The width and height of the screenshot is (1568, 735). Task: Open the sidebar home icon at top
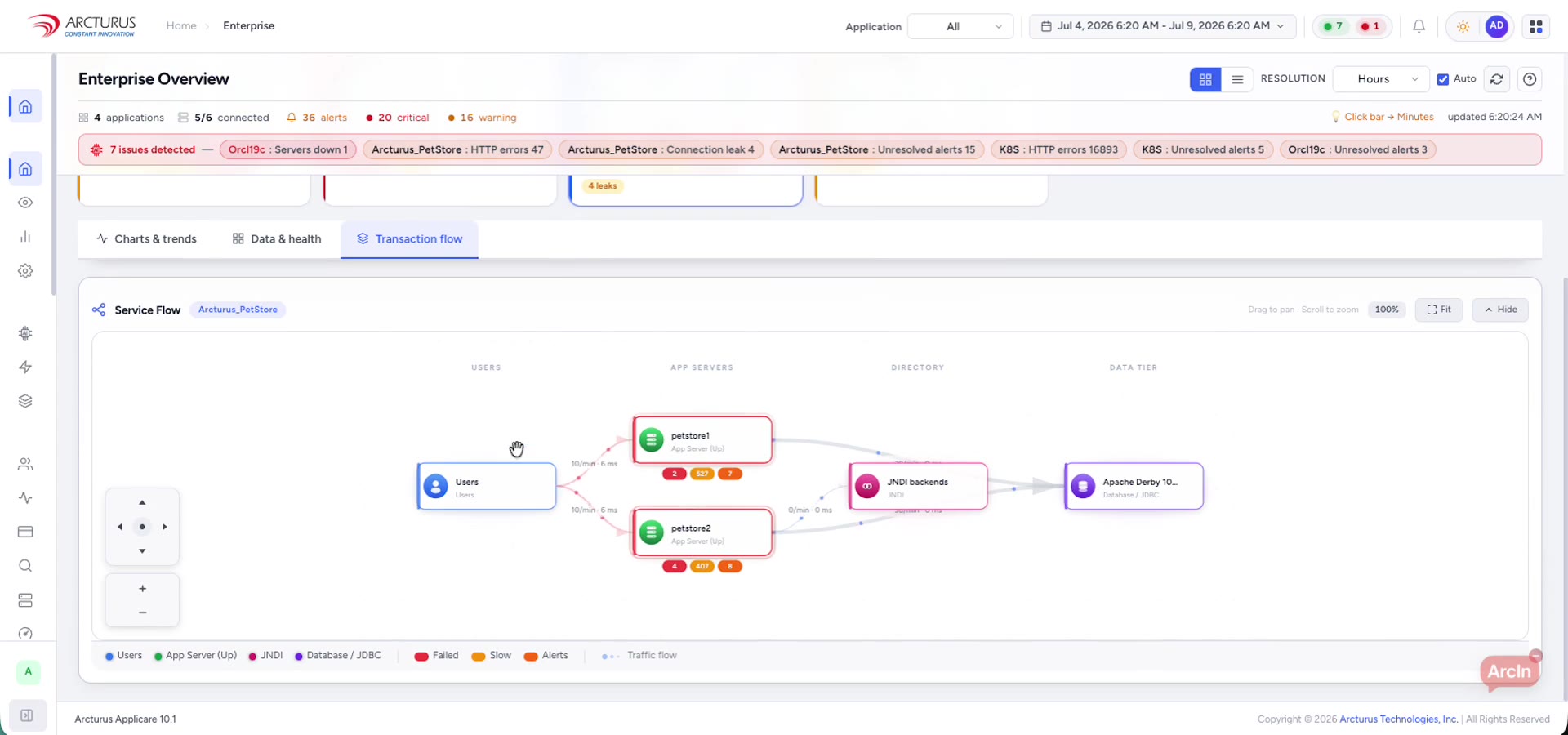pyautogui.click(x=25, y=106)
